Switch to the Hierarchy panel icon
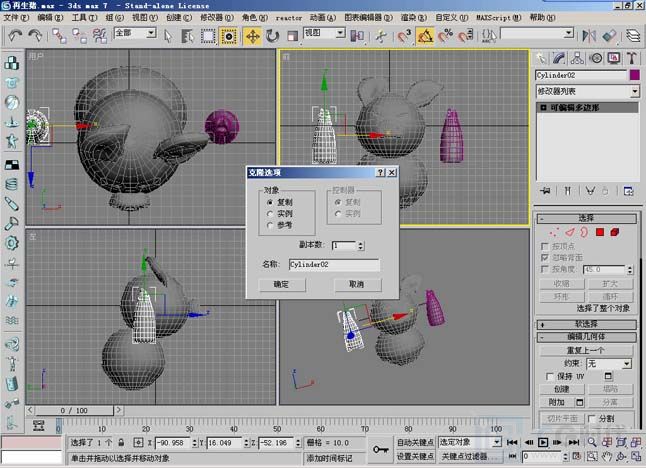This screenshot has height=468, width=646. pyautogui.click(x=577, y=58)
